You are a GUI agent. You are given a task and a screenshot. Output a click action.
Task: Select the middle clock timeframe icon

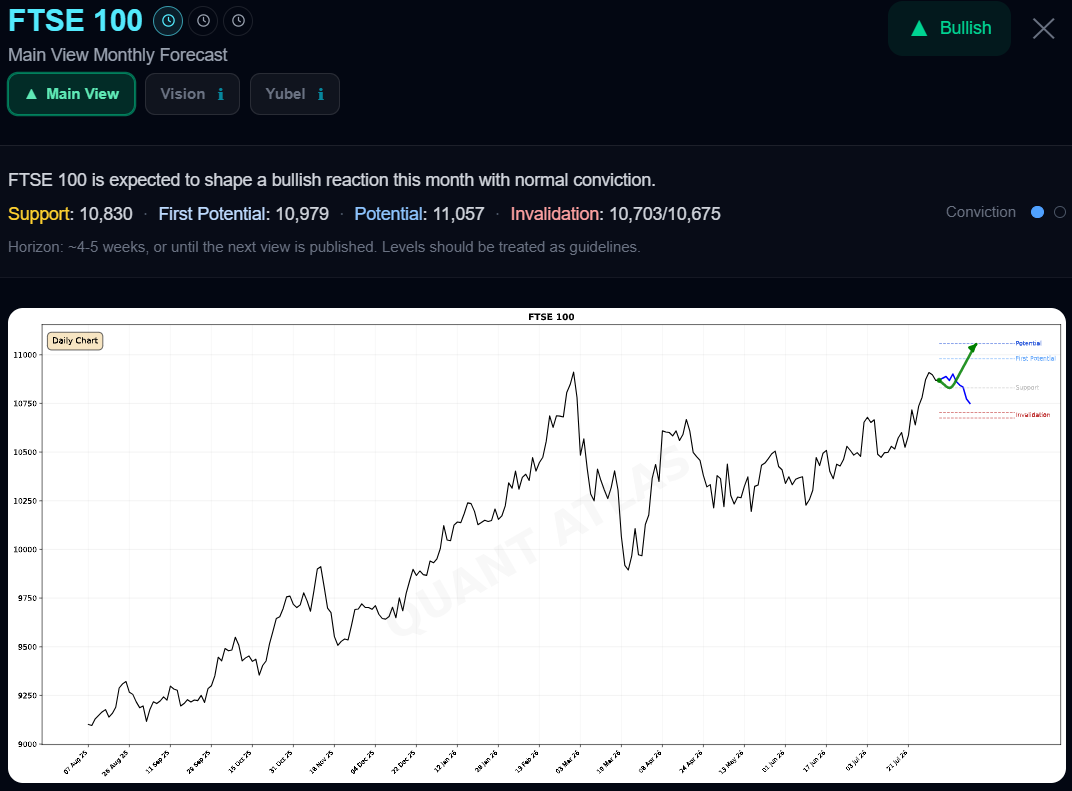point(203,21)
